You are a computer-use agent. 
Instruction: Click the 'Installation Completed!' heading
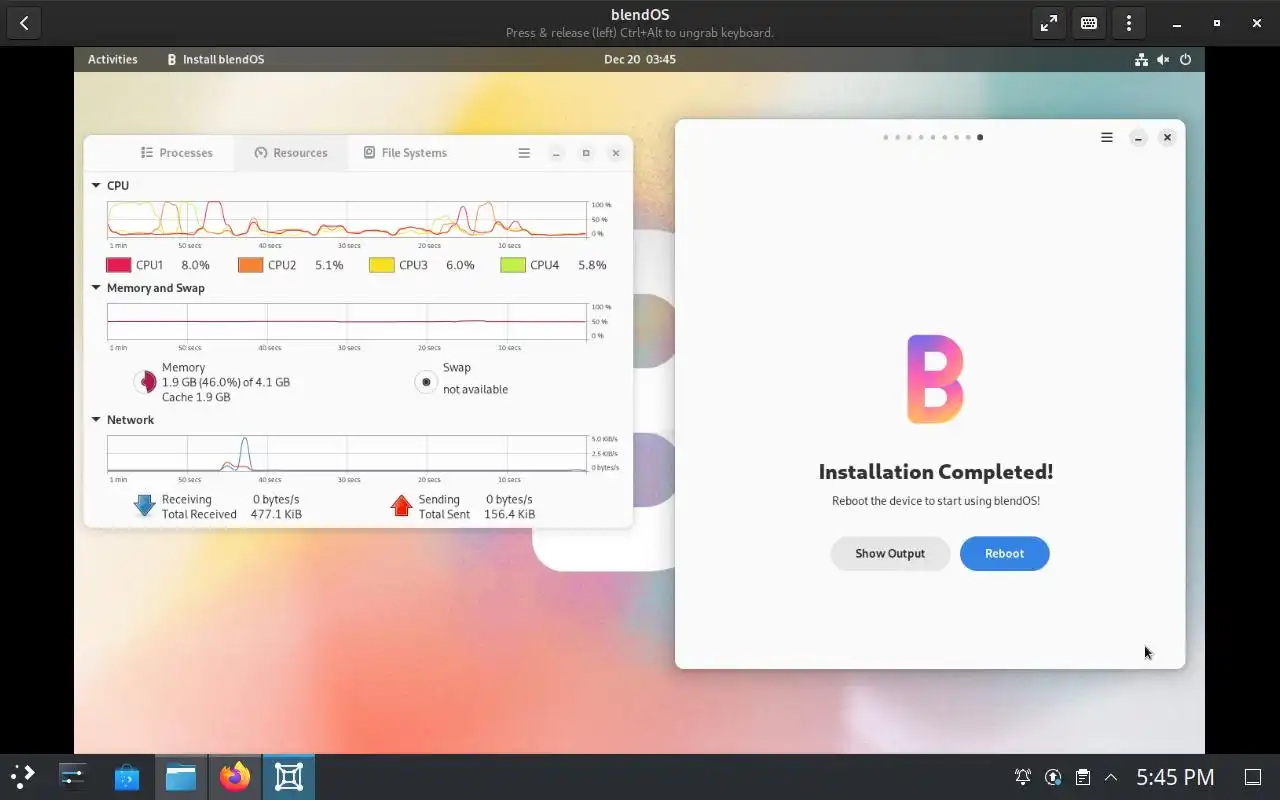point(936,472)
